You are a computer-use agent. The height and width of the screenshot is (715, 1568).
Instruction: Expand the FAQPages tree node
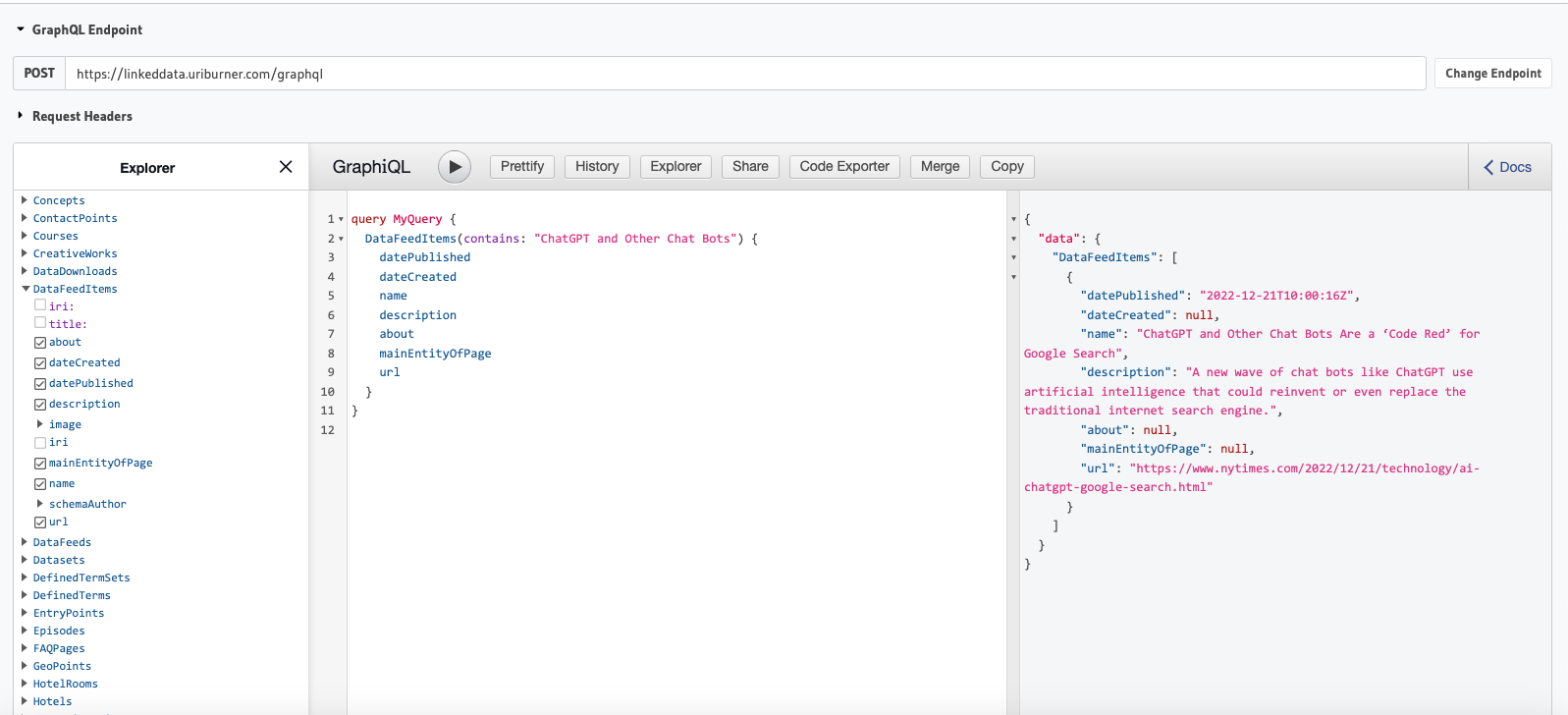25,648
